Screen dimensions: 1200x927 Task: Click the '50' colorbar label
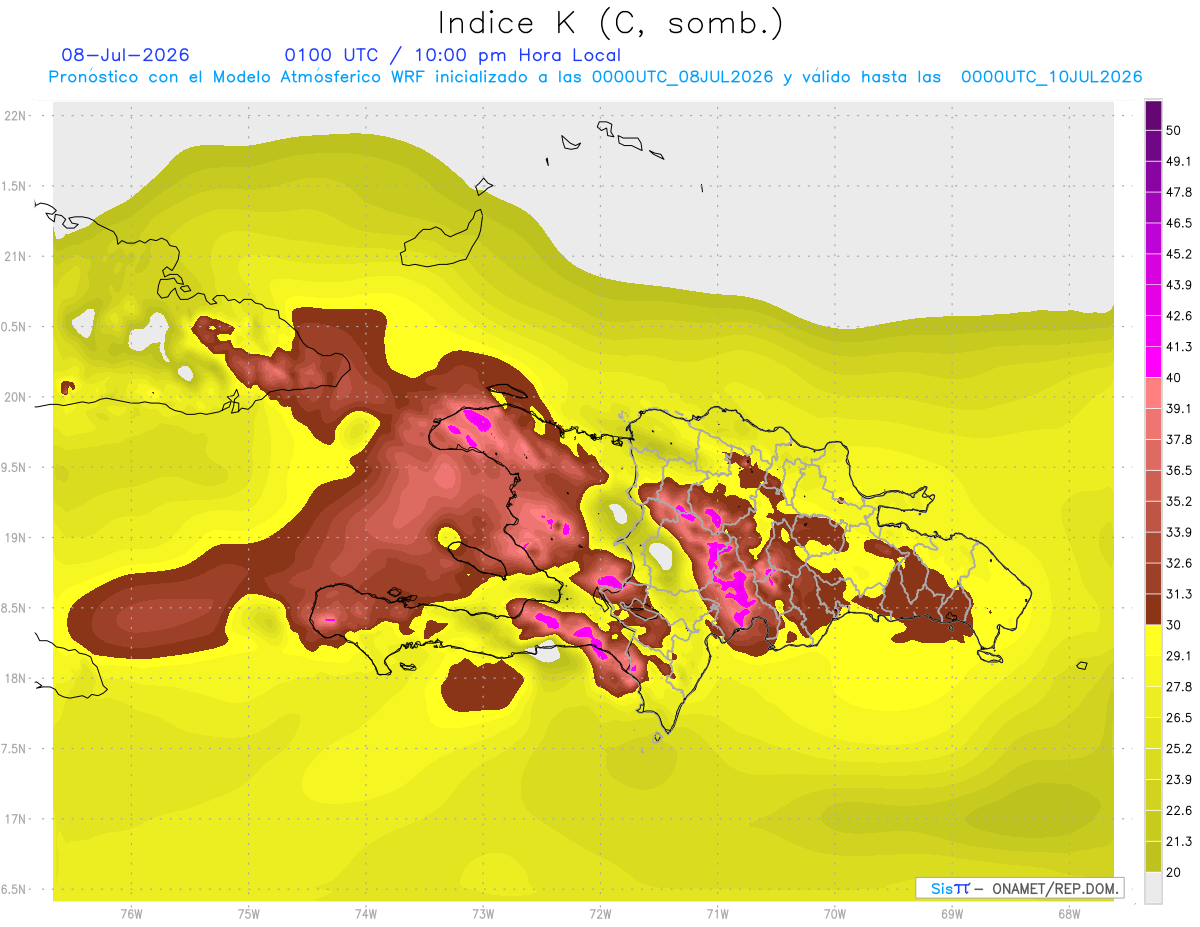point(1174,130)
